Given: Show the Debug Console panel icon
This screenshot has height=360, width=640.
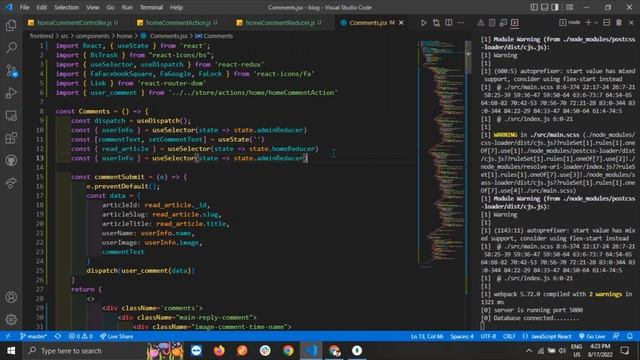Looking at the screenshot, I should point(503,23).
